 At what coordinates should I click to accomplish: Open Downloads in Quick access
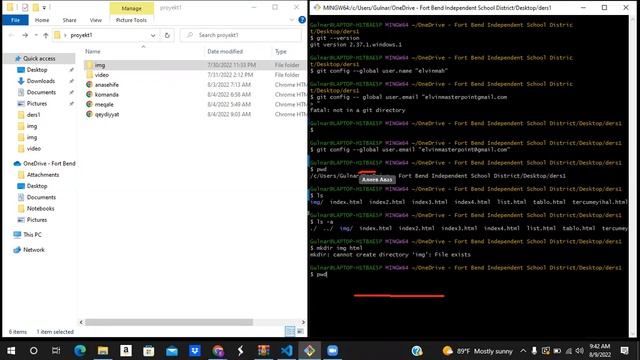[x=41, y=81]
